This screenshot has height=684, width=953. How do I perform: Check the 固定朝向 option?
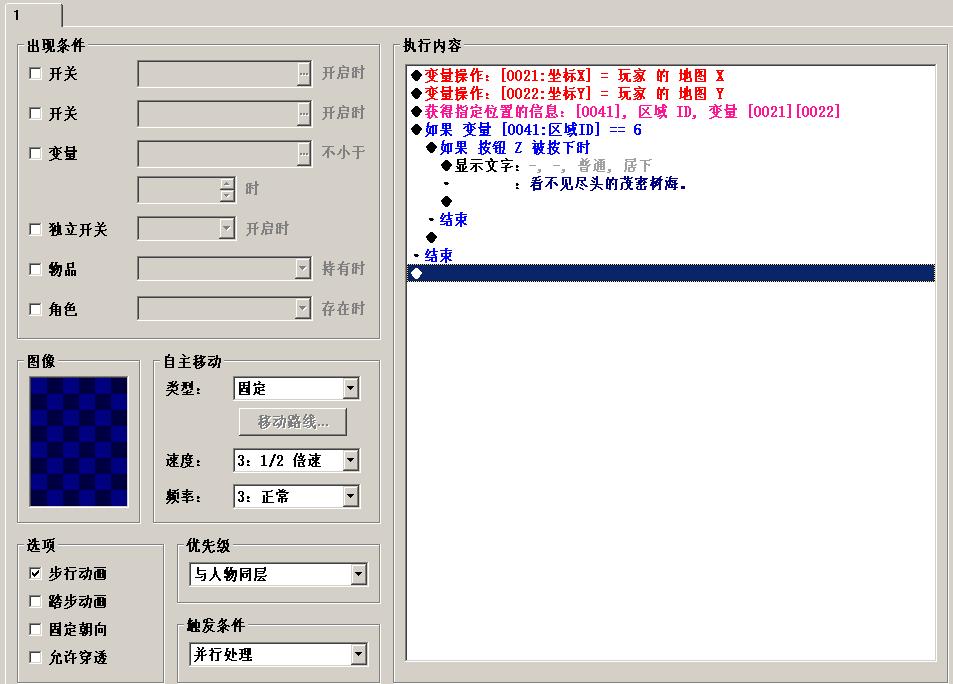pyautogui.click(x=35, y=629)
